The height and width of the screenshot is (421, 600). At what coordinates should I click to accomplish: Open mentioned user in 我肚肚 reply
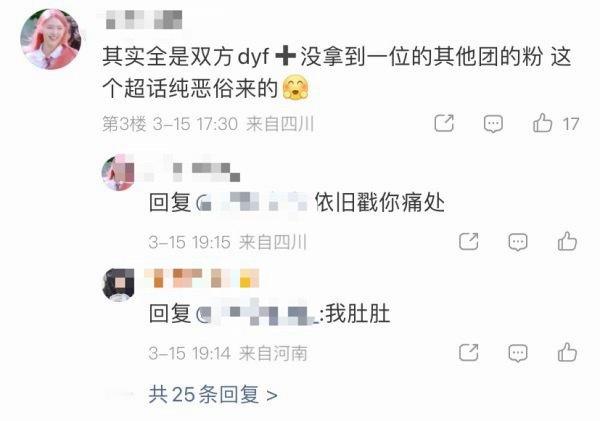258,314
